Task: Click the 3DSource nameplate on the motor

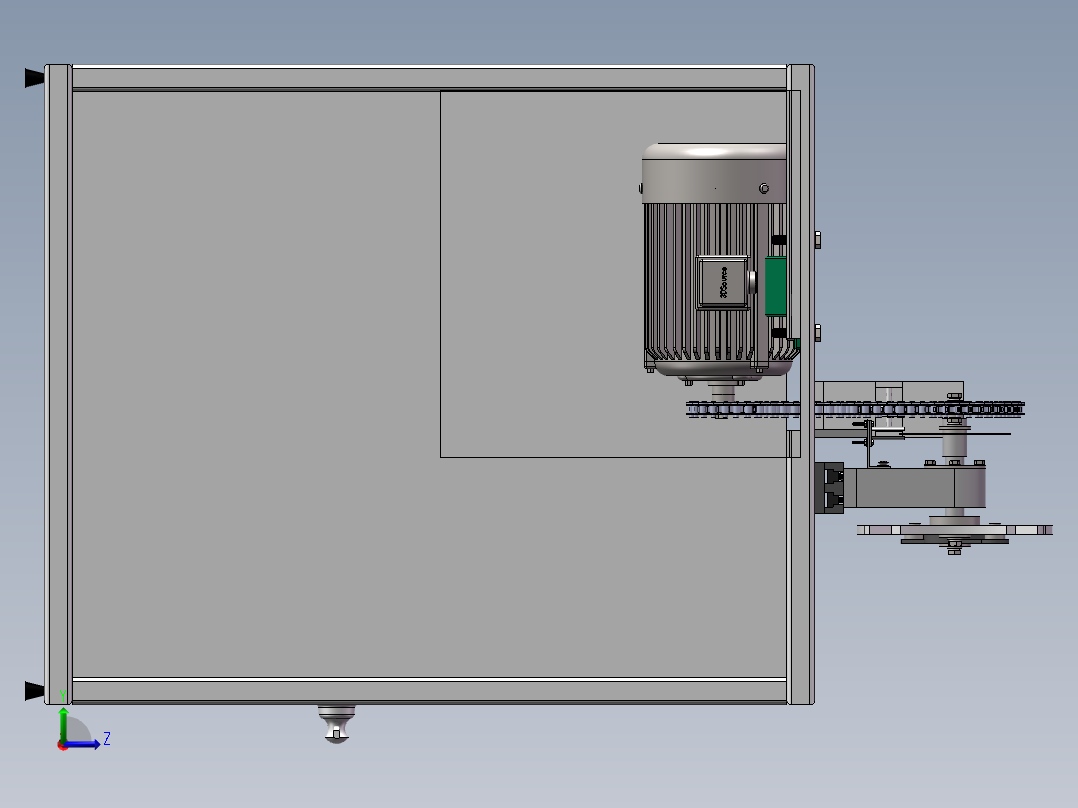Action: tap(723, 283)
